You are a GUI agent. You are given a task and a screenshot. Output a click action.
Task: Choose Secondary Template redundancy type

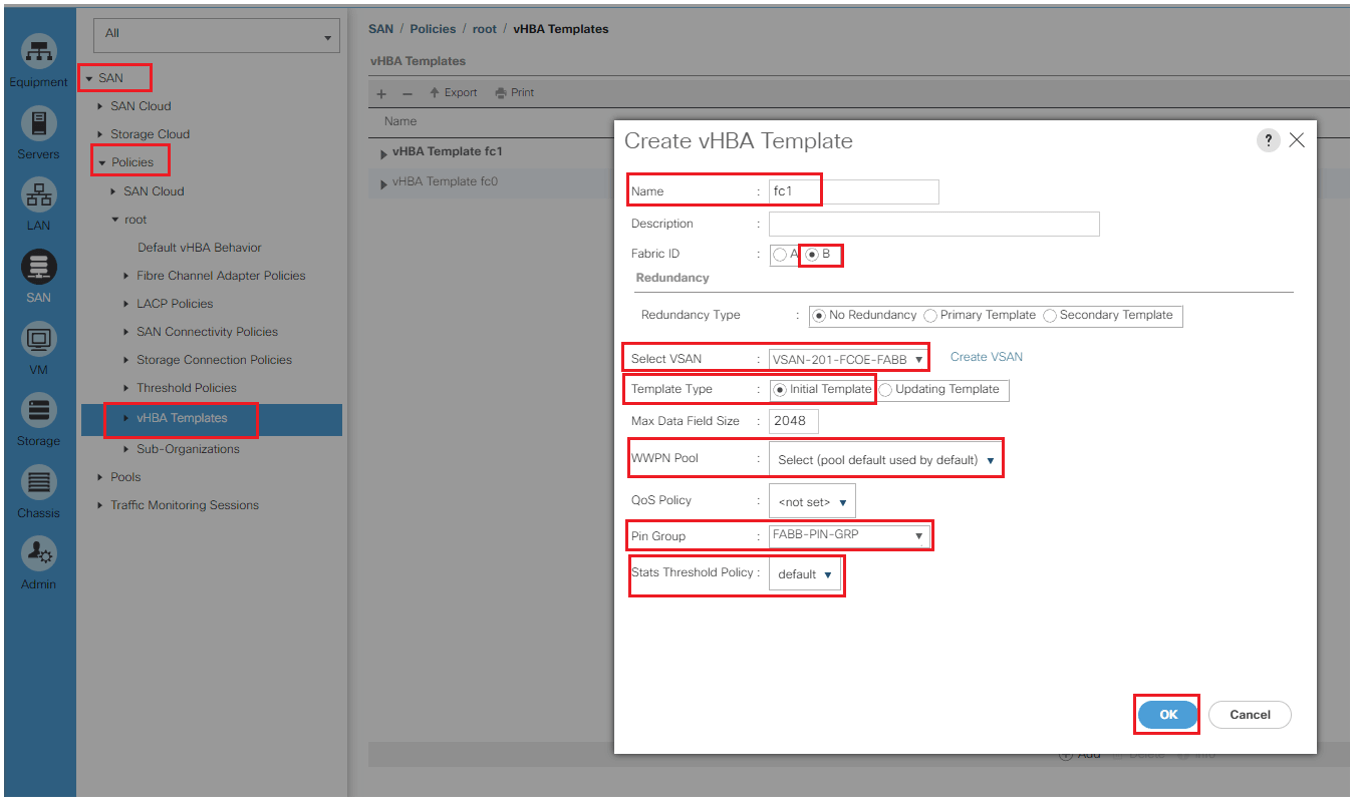1050,315
